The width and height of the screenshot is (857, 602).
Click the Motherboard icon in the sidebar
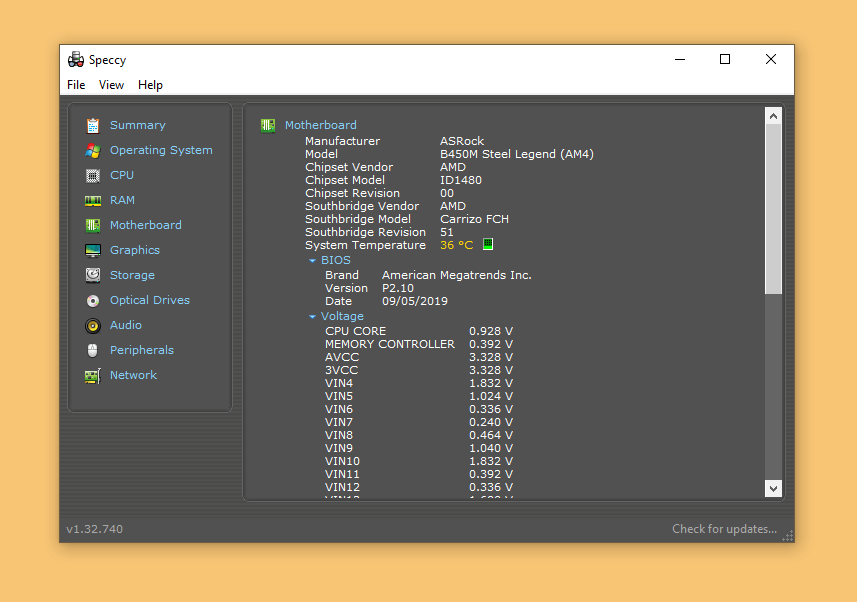pos(93,225)
